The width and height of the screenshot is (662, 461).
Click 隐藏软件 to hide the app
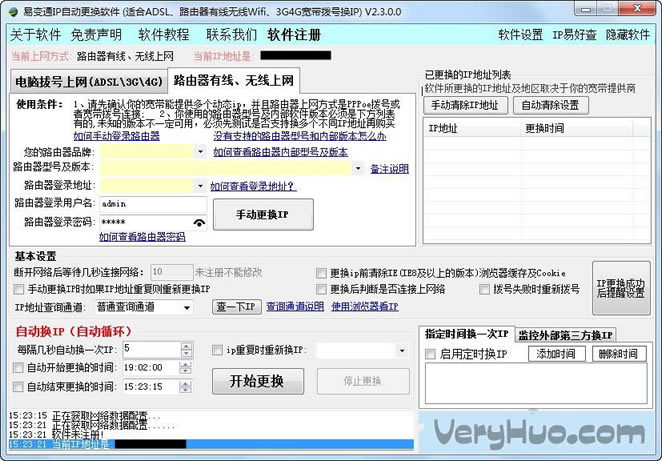click(628, 35)
